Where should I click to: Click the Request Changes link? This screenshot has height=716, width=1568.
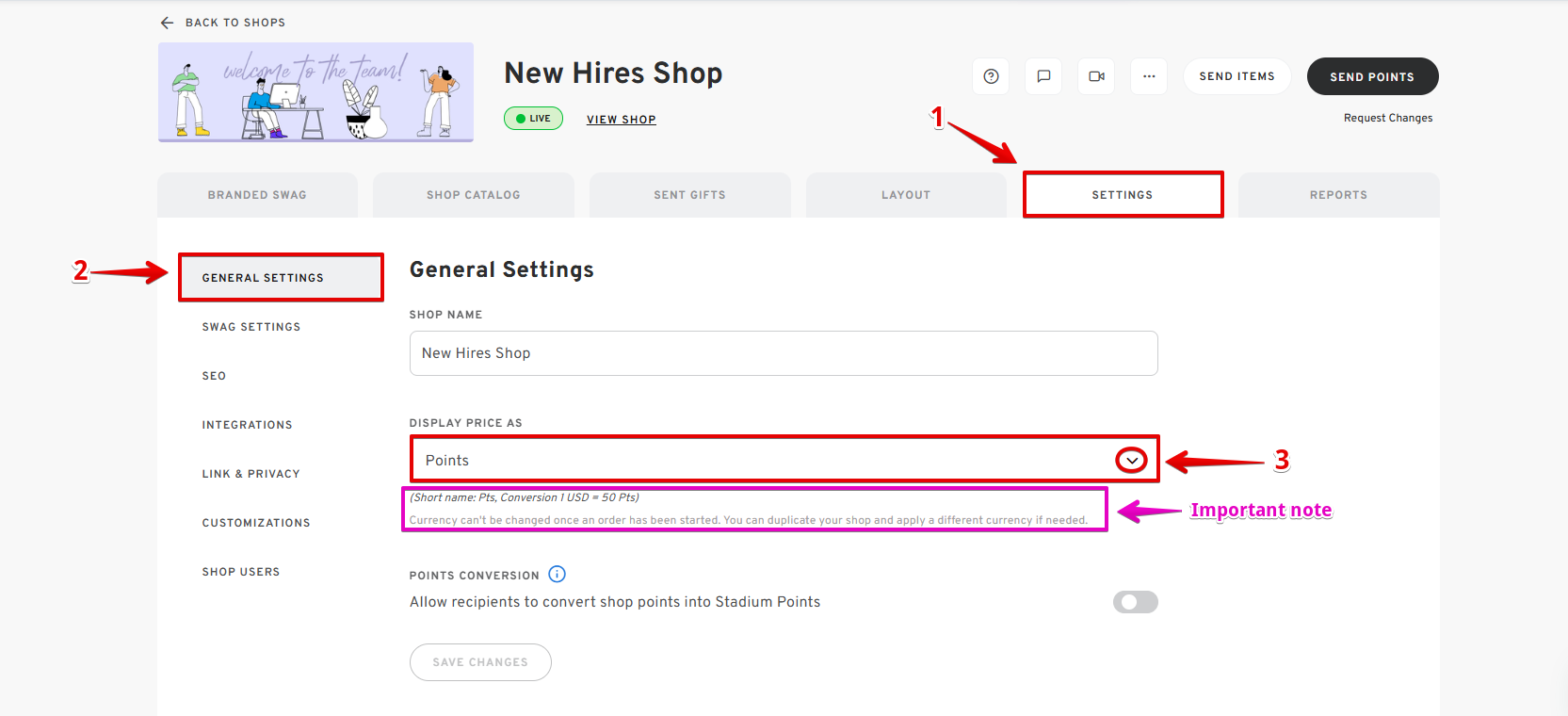[1387, 118]
